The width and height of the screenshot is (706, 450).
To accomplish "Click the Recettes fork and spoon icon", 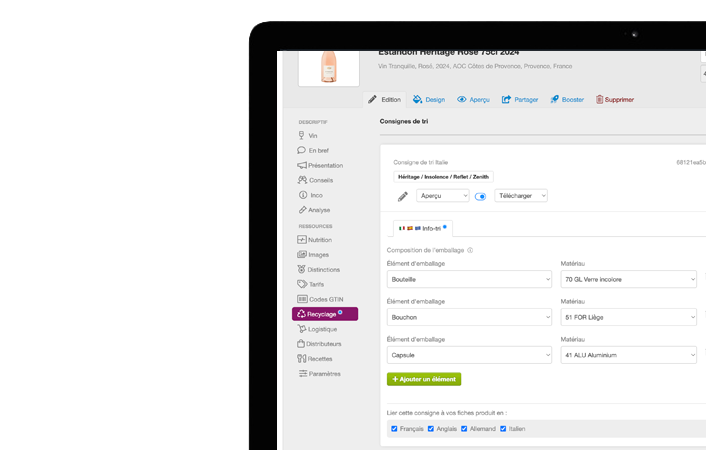I will [302, 359].
